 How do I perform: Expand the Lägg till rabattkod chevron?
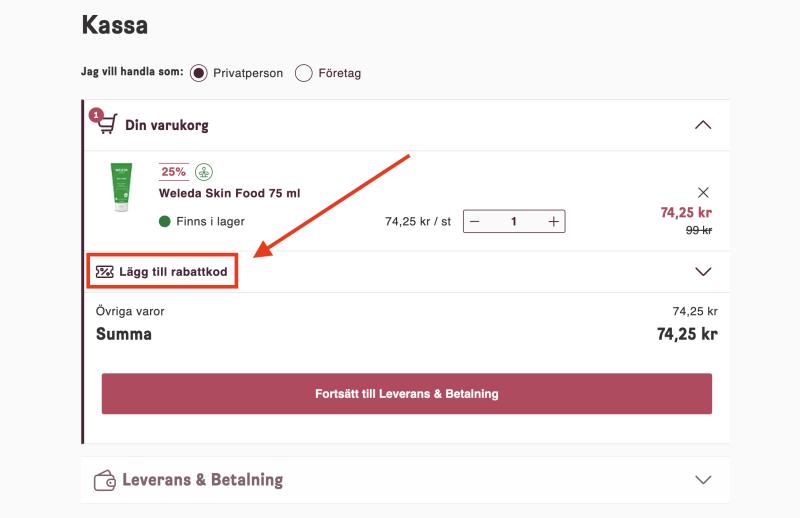(x=703, y=272)
